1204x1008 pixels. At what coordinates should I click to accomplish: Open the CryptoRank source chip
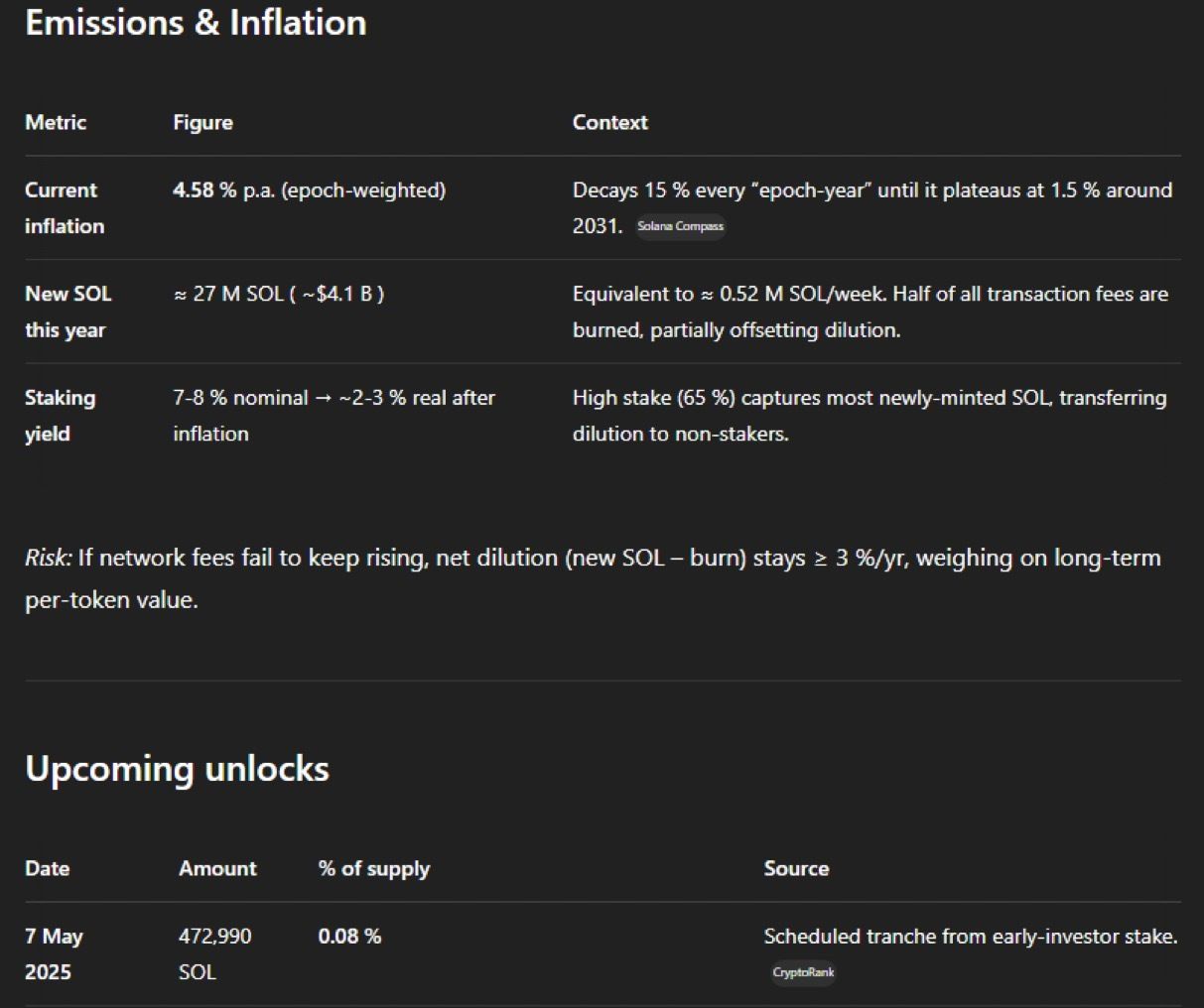(x=803, y=972)
